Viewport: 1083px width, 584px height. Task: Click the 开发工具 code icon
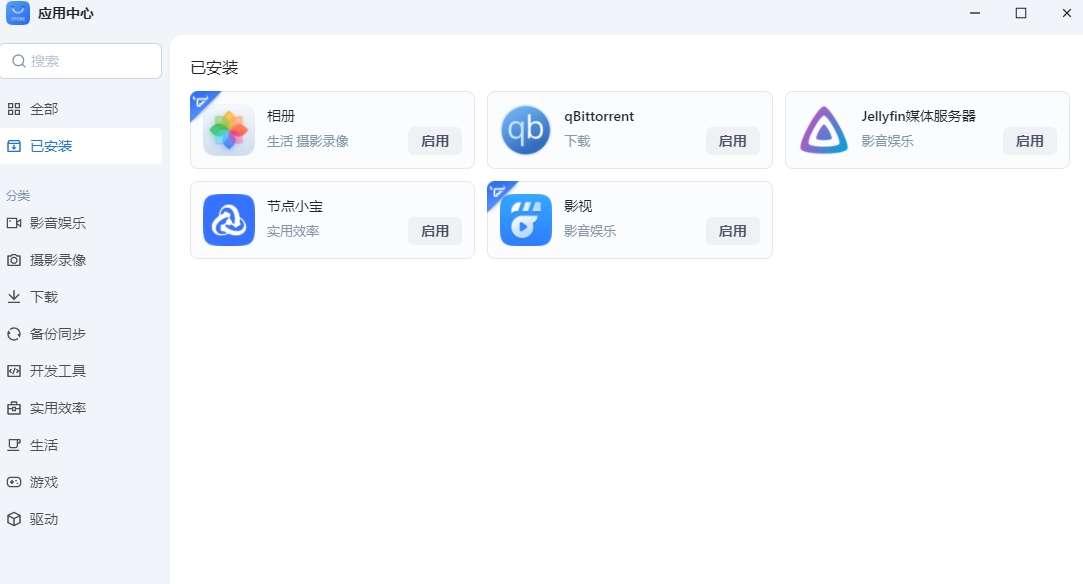click(14, 371)
